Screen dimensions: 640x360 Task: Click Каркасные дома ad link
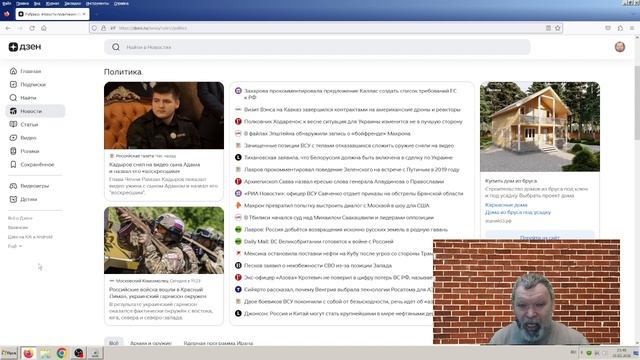click(x=506, y=205)
